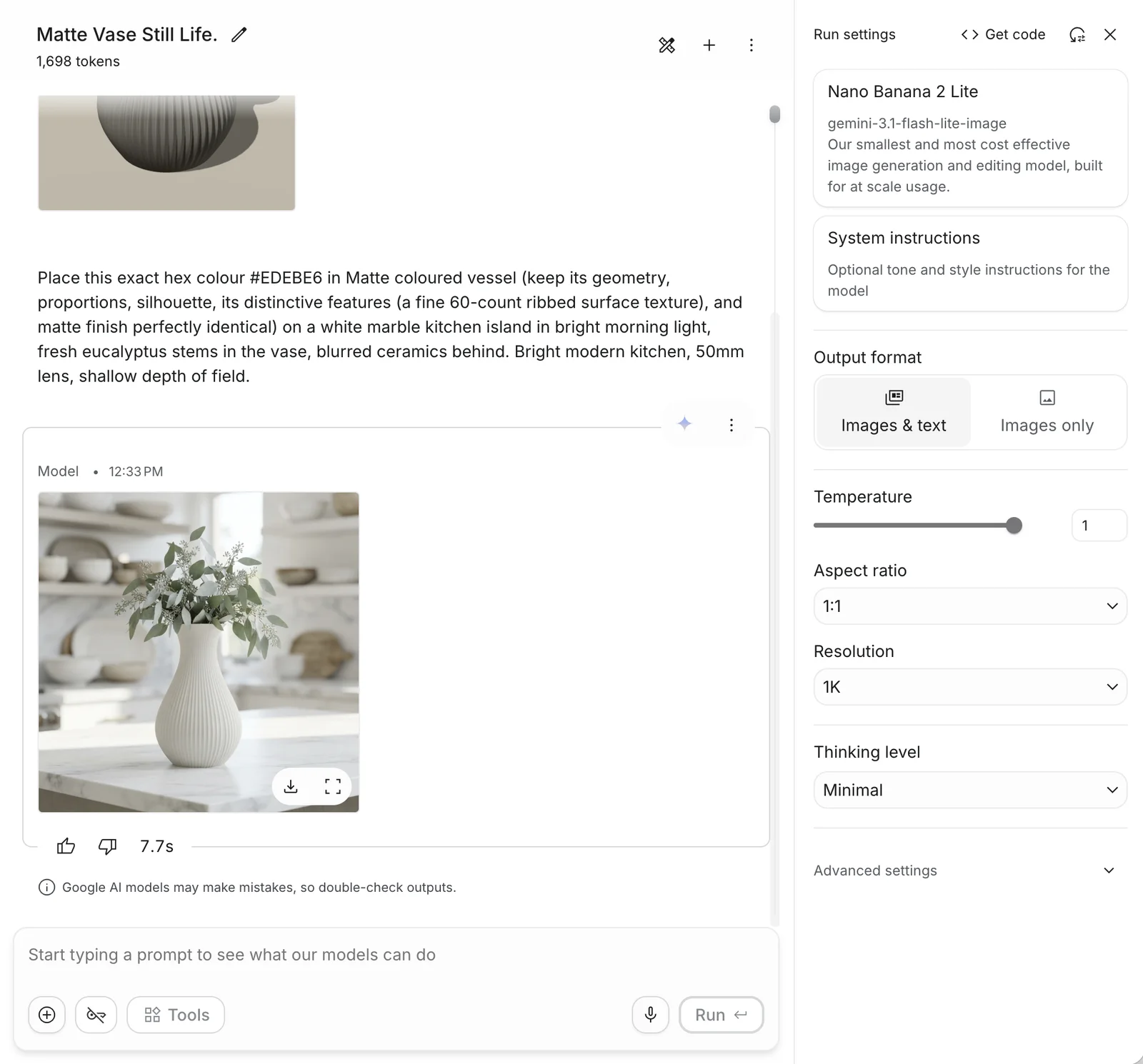Screen dimensions: 1143x1064
Task: Open the generated eucalyptus vase image
Action: pos(199,652)
